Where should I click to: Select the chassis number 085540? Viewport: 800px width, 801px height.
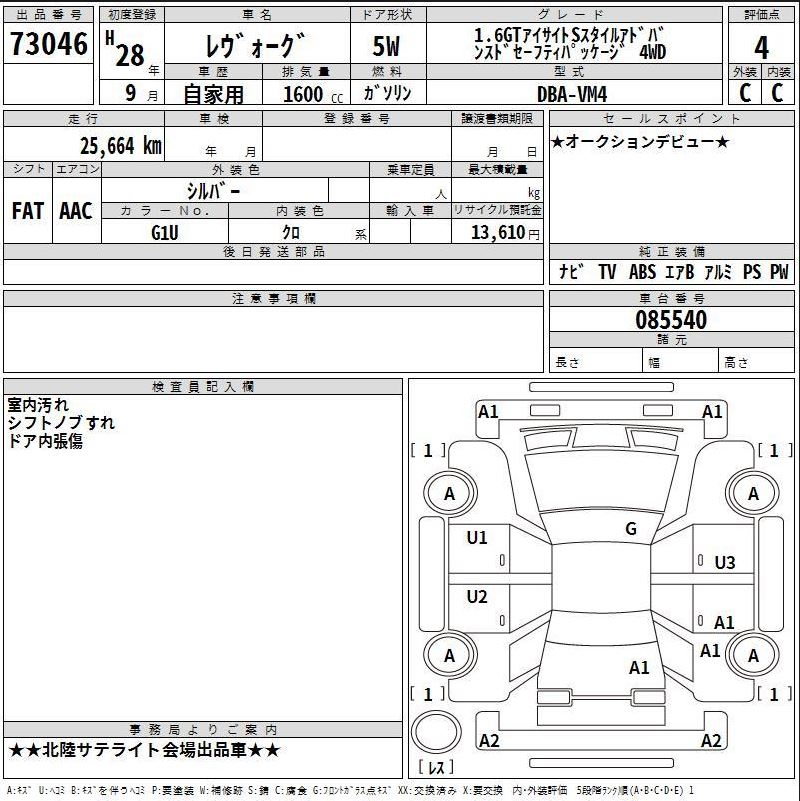(671, 320)
